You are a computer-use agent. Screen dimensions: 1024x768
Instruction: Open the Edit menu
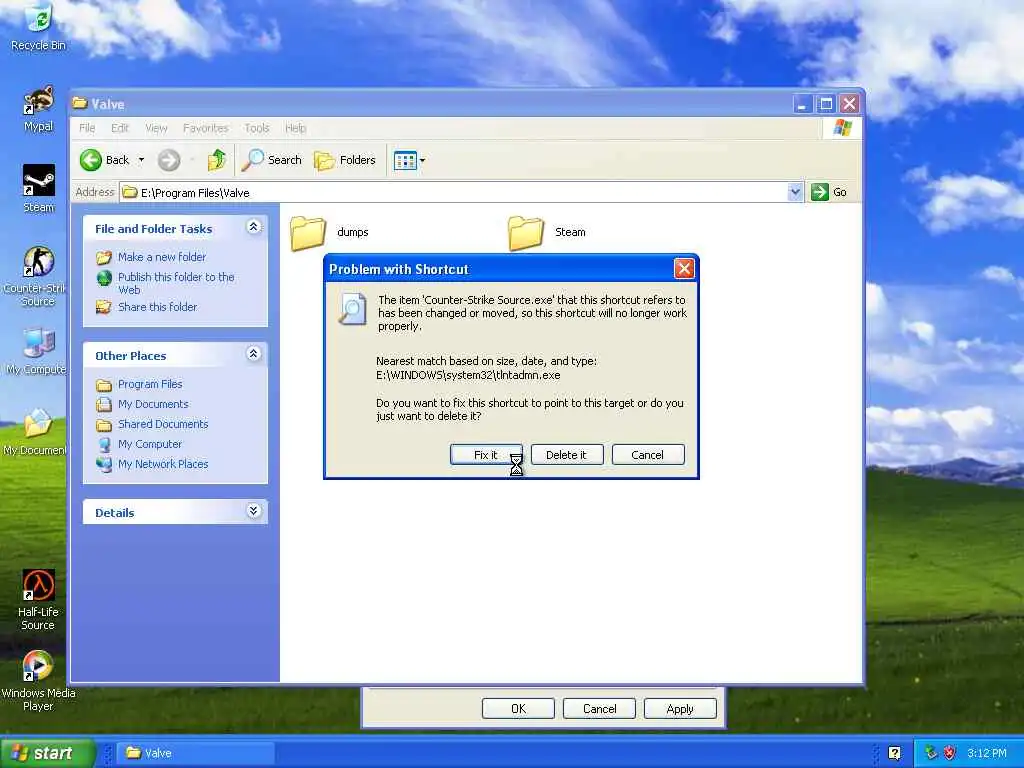click(x=120, y=128)
